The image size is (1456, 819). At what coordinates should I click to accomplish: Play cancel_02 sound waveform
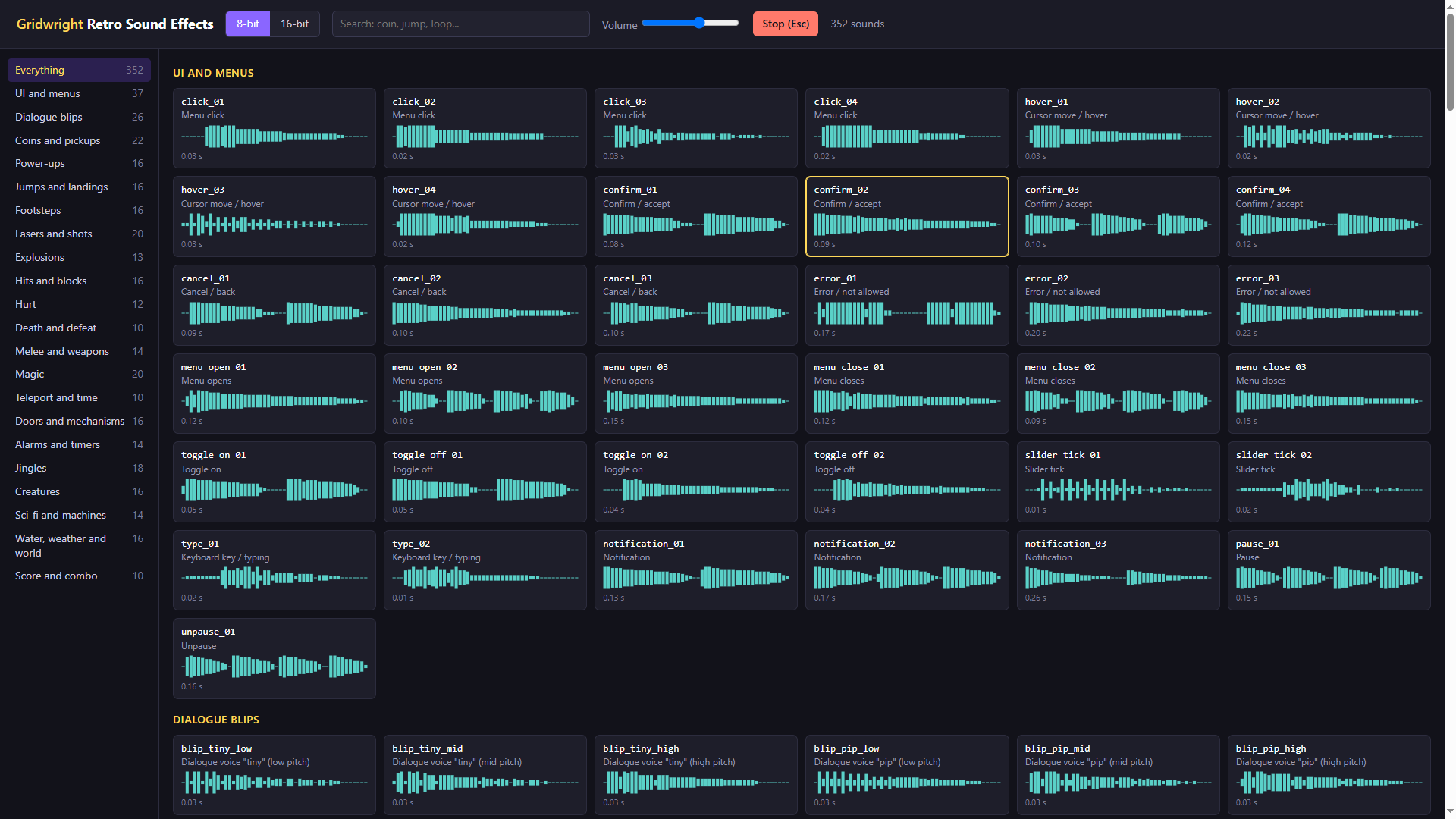(x=485, y=313)
